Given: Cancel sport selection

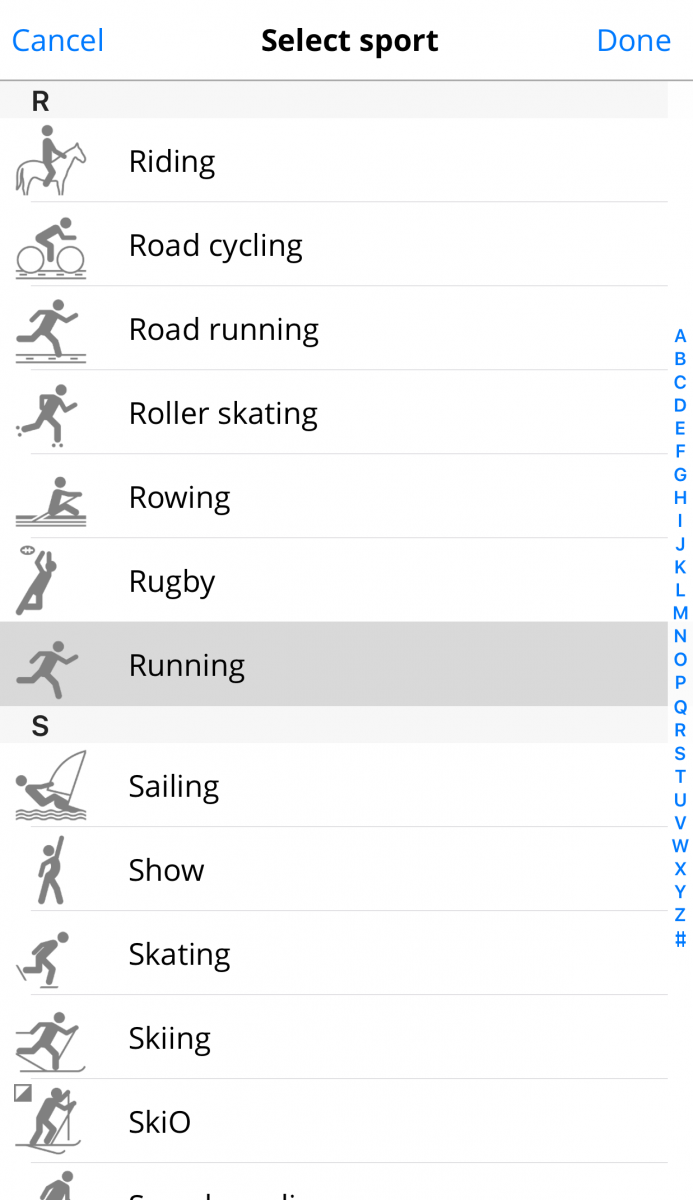Looking at the screenshot, I should (x=58, y=40).
